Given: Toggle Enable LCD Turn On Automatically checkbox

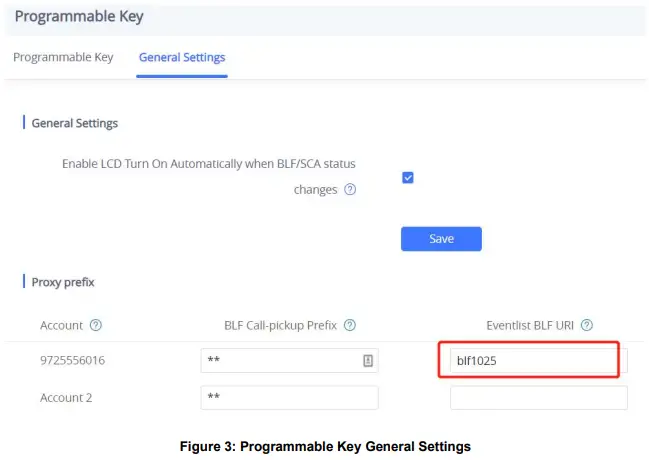Looking at the screenshot, I should click(408, 178).
